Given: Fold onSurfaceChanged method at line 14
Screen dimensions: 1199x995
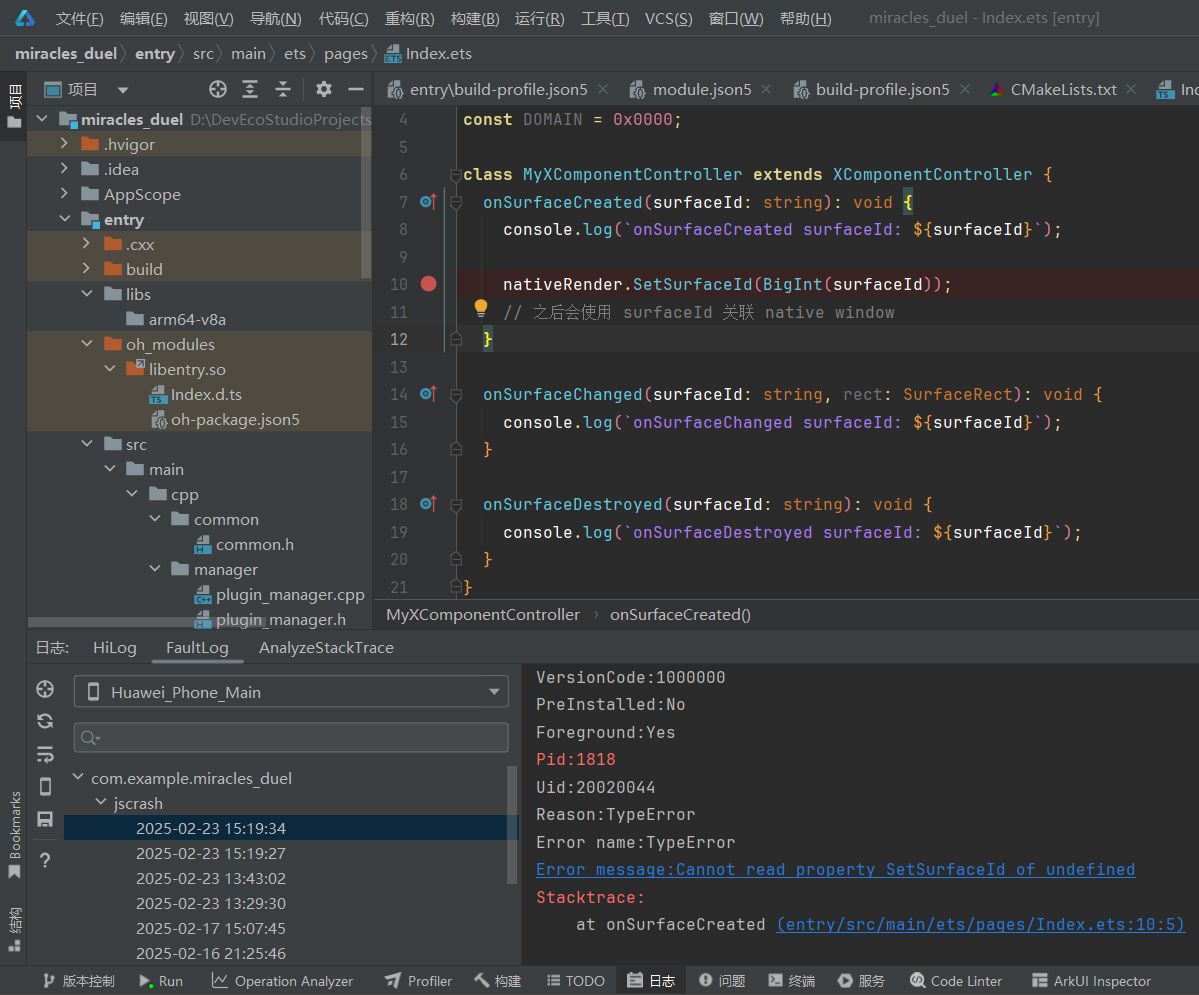Looking at the screenshot, I should (x=456, y=395).
